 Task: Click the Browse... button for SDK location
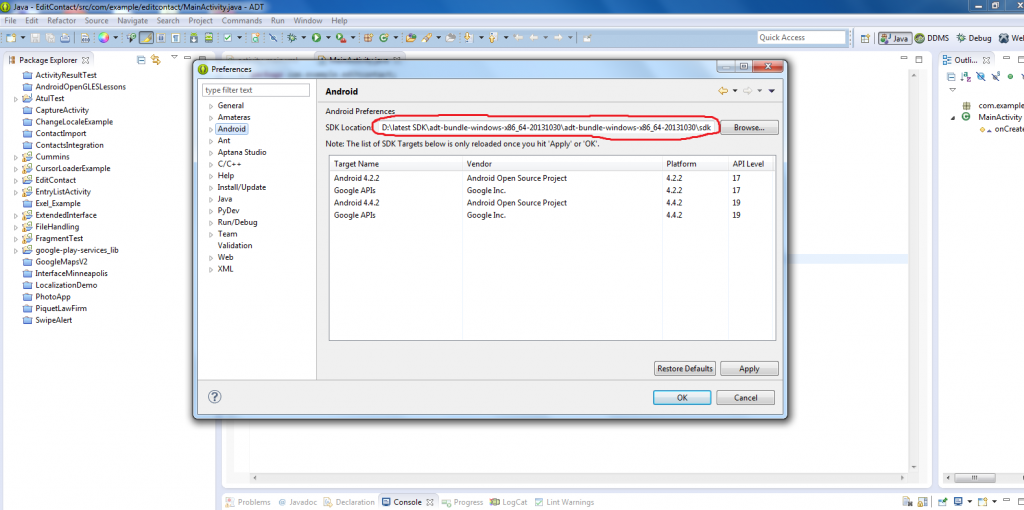coord(748,128)
